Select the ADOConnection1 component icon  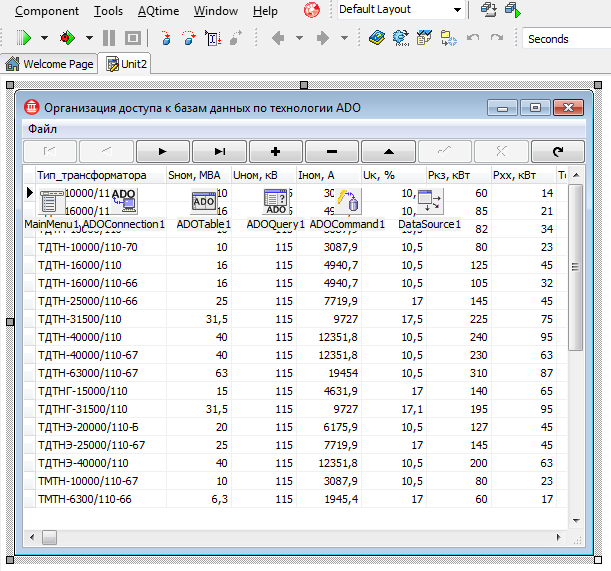click(123, 201)
